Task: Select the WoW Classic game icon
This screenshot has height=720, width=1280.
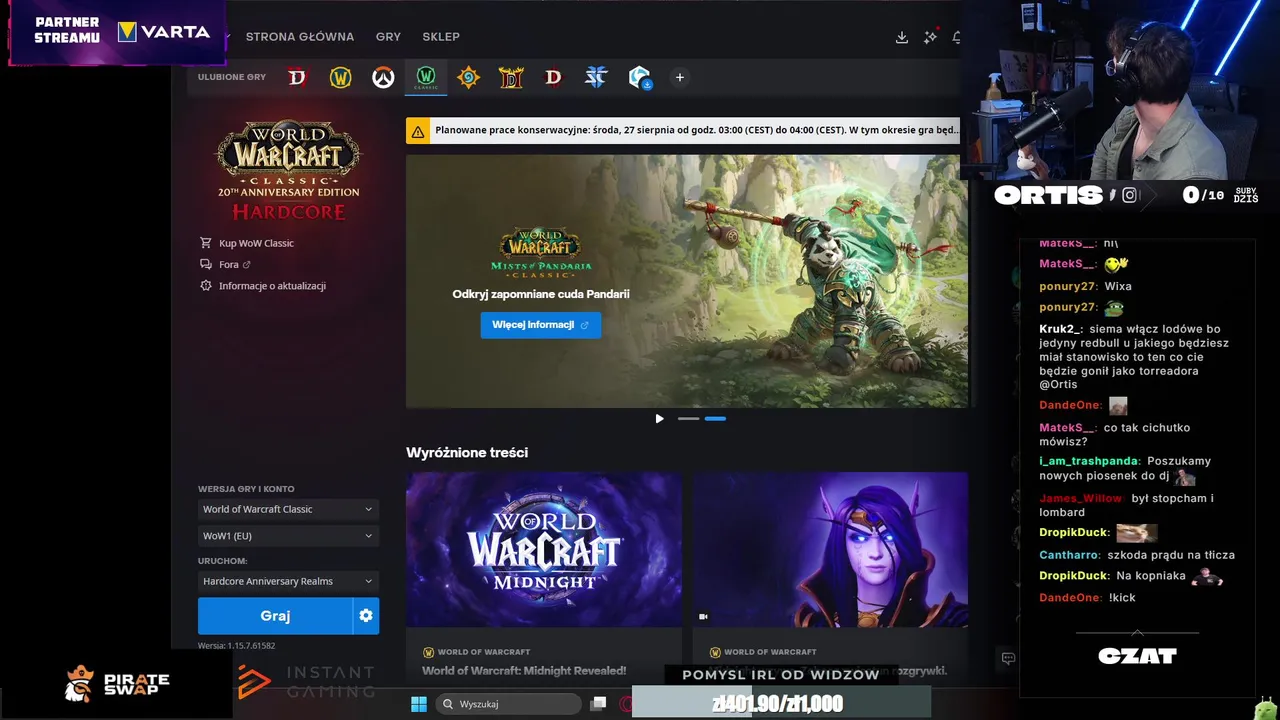Action: click(x=426, y=77)
